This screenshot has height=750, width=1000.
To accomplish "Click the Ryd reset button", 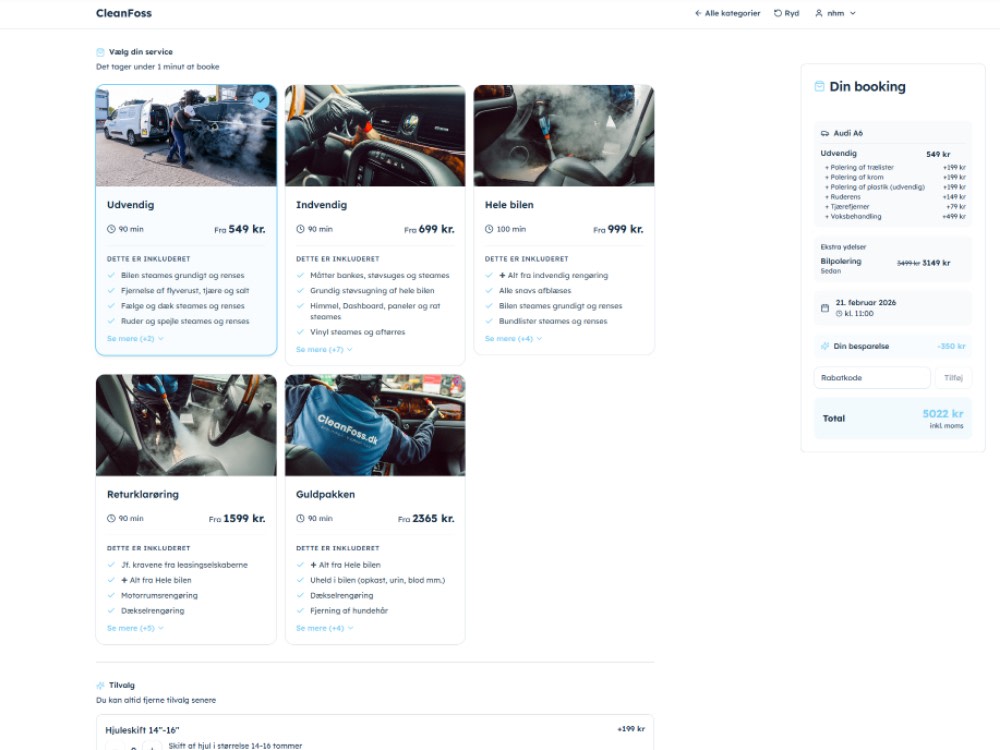I will click(786, 13).
